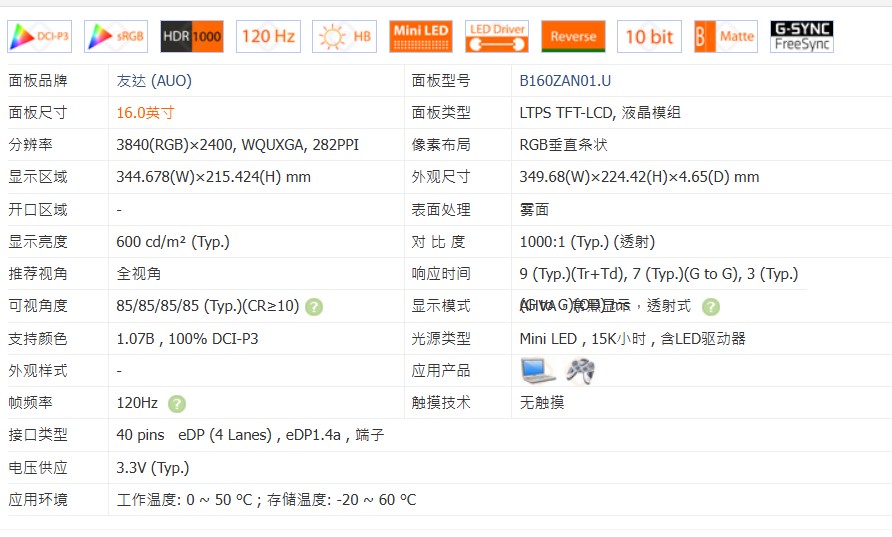
Task: Click the 120 Hz refresh rate badge
Action: tap(268, 37)
